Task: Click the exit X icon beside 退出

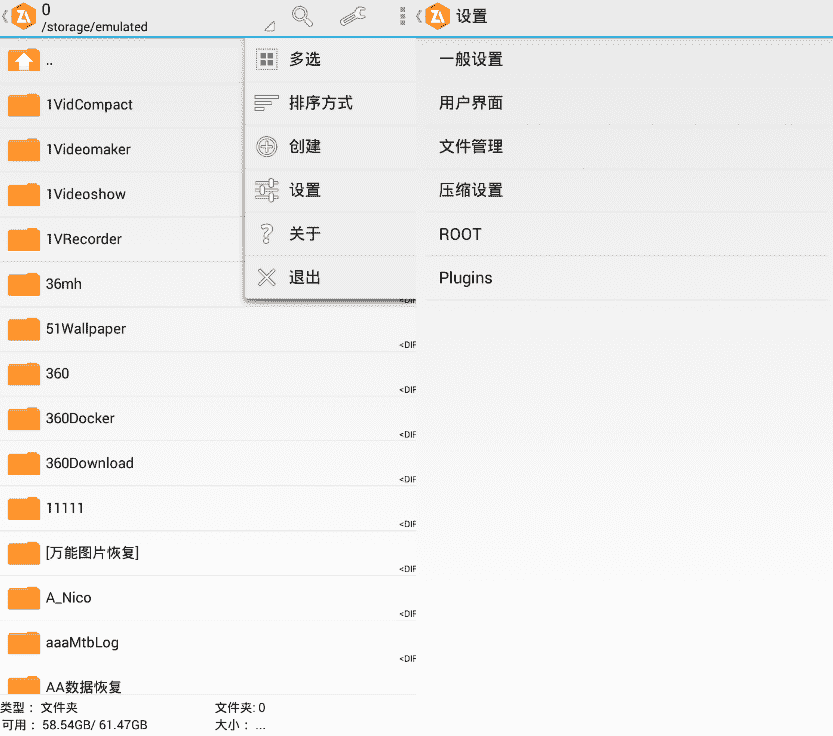Action: pos(266,278)
